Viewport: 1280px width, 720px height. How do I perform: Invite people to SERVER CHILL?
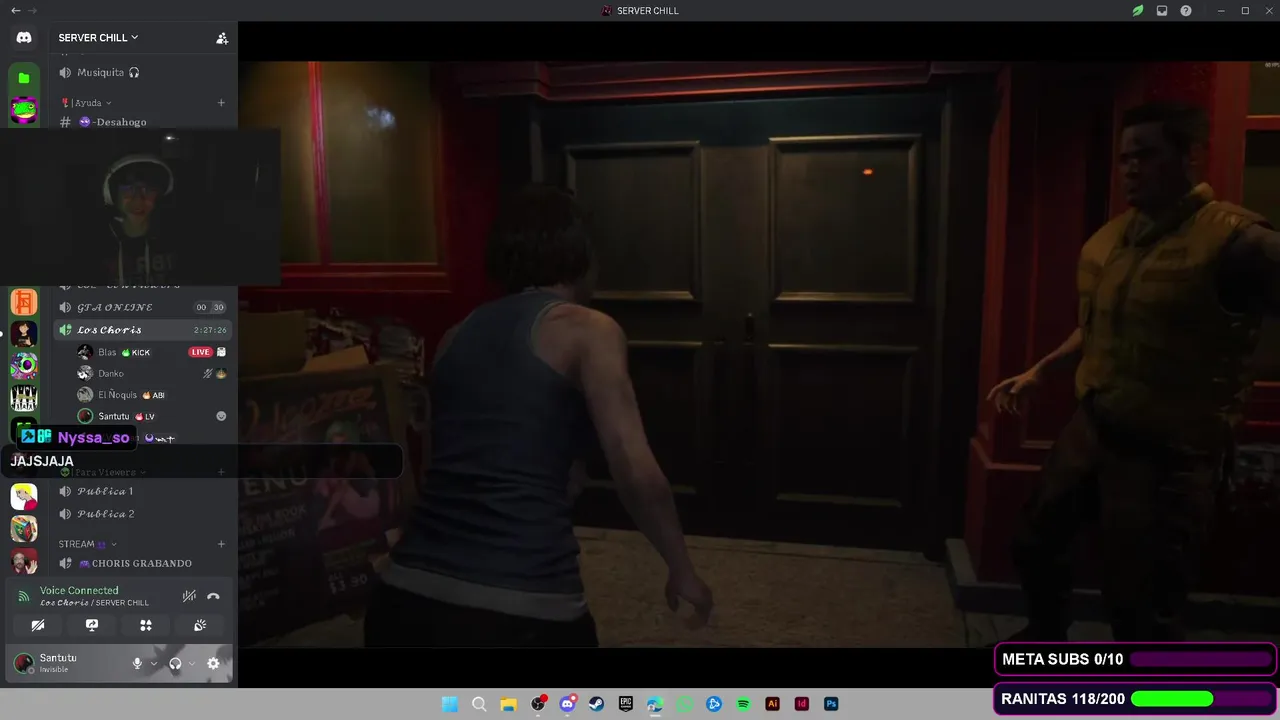click(222, 38)
